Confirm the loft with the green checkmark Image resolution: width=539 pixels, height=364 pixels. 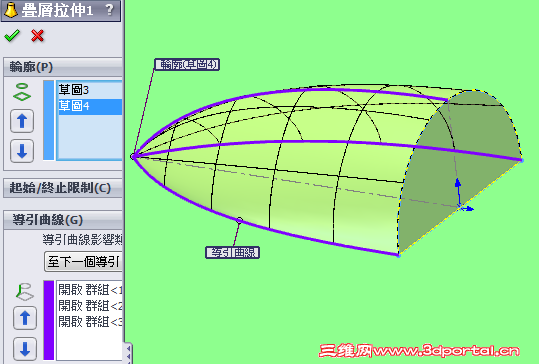point(12,36)
